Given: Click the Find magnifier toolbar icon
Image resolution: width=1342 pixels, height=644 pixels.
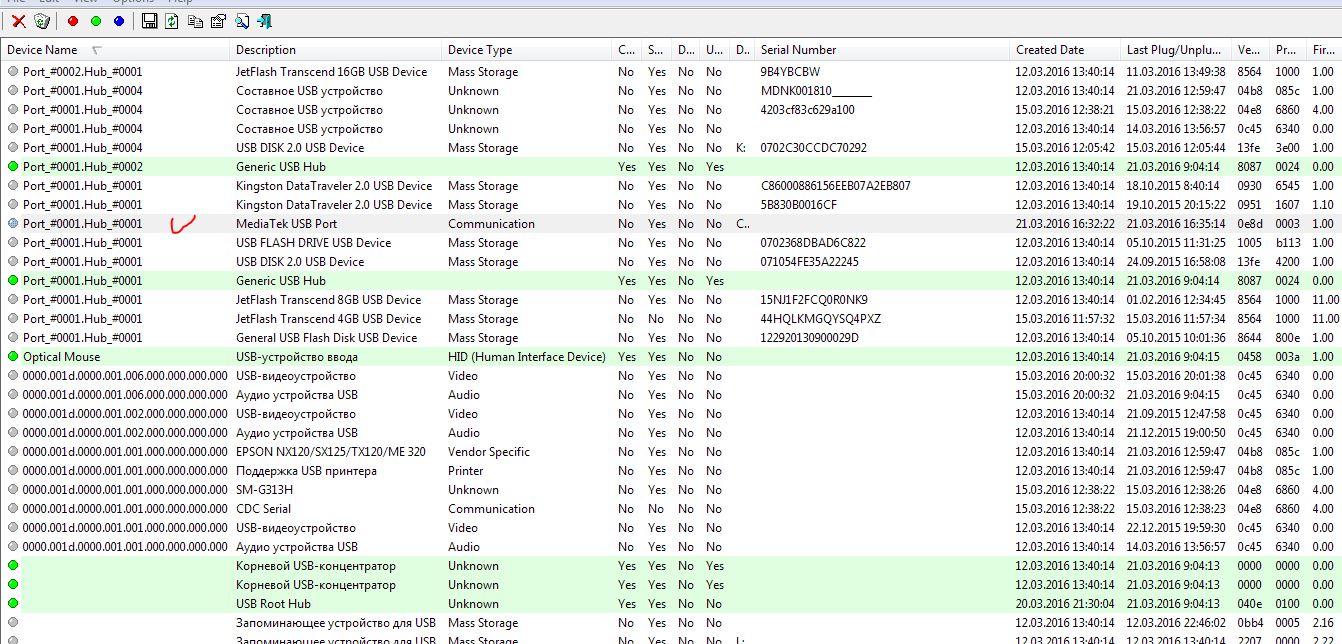Looking at the screenshot, I should coord(242,21).
